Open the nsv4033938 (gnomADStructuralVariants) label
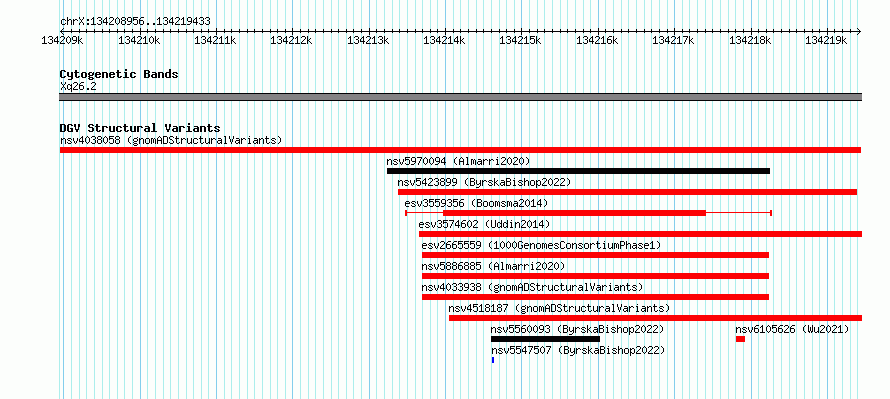Image resolution: width=890 pixels, height=399 pixels. point(532,287)
